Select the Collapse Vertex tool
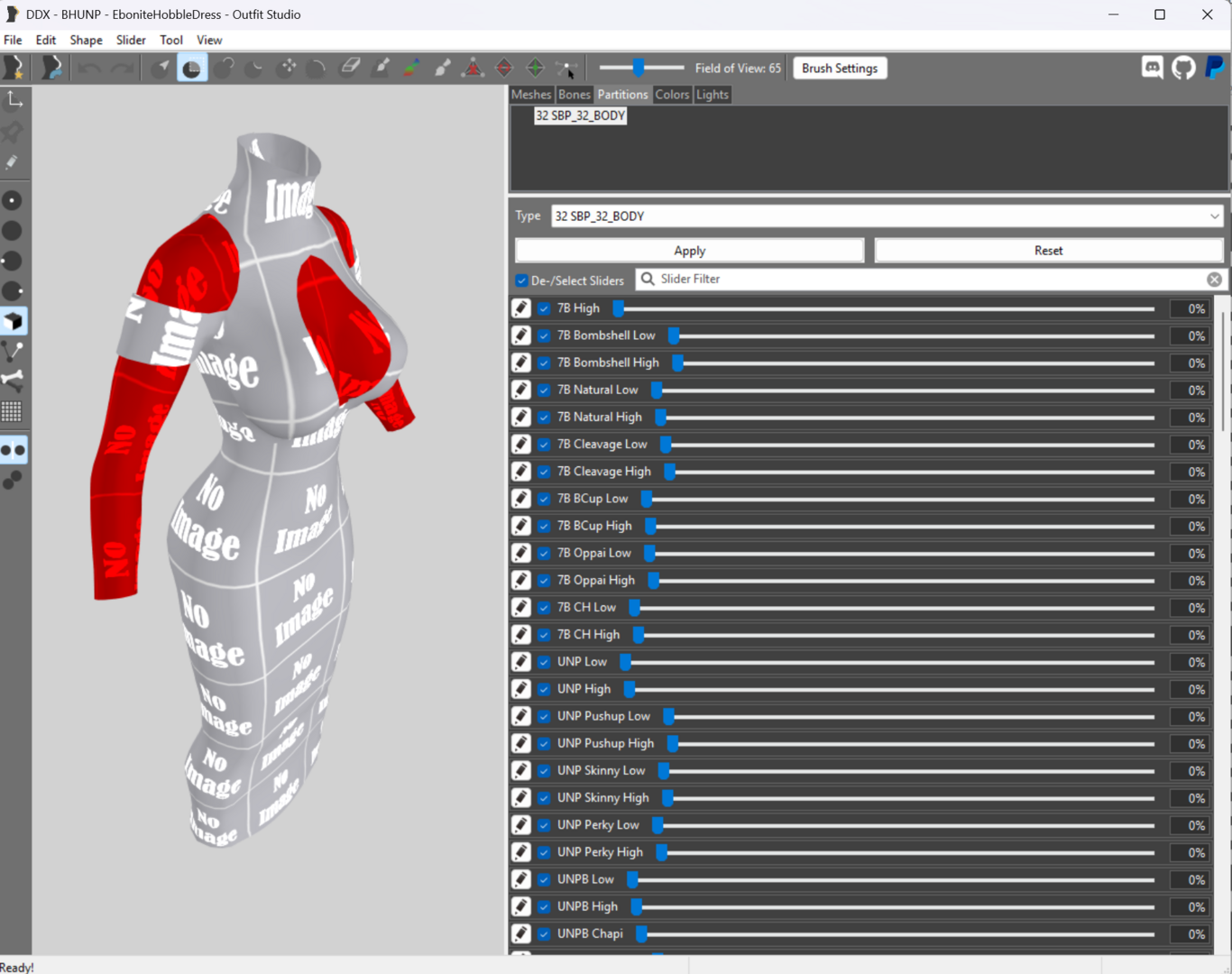 [x=473, y=68]
